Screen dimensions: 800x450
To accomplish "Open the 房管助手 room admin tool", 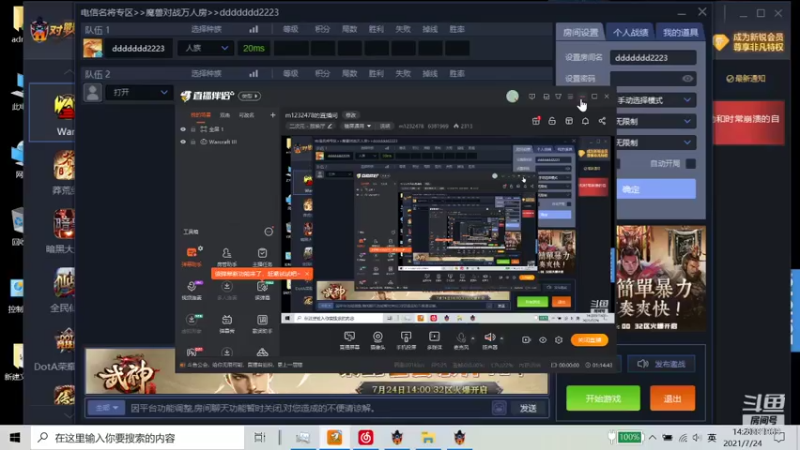I will coord(227,257).
